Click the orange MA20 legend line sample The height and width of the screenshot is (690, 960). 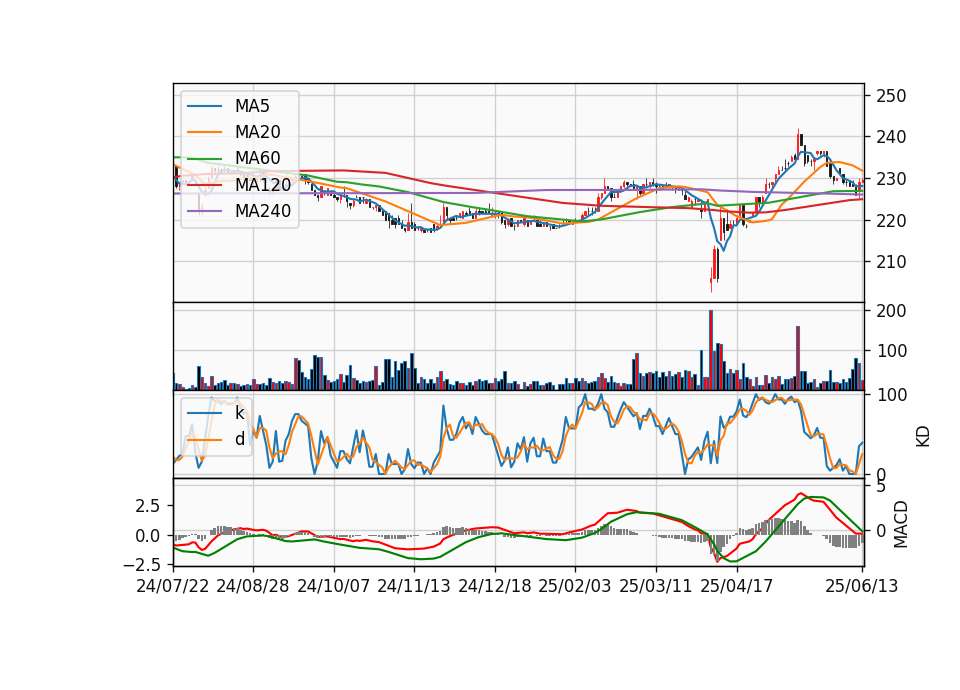(x=204, y=132)
